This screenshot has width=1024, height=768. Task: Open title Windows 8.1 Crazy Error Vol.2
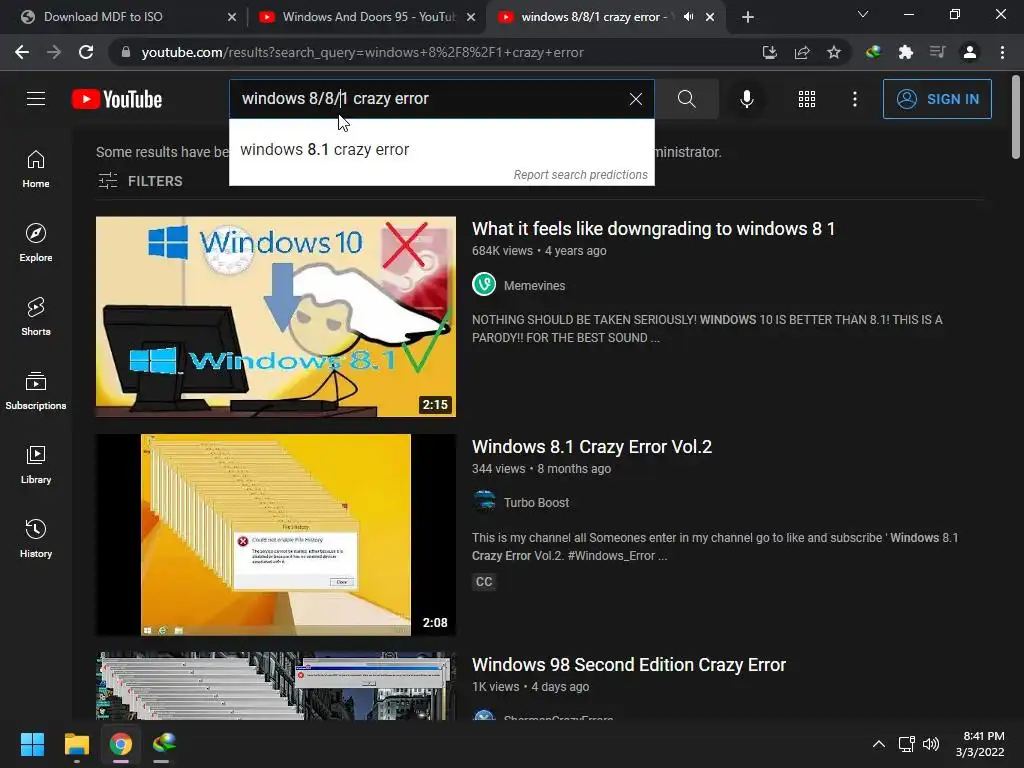(x=592, y=447)
